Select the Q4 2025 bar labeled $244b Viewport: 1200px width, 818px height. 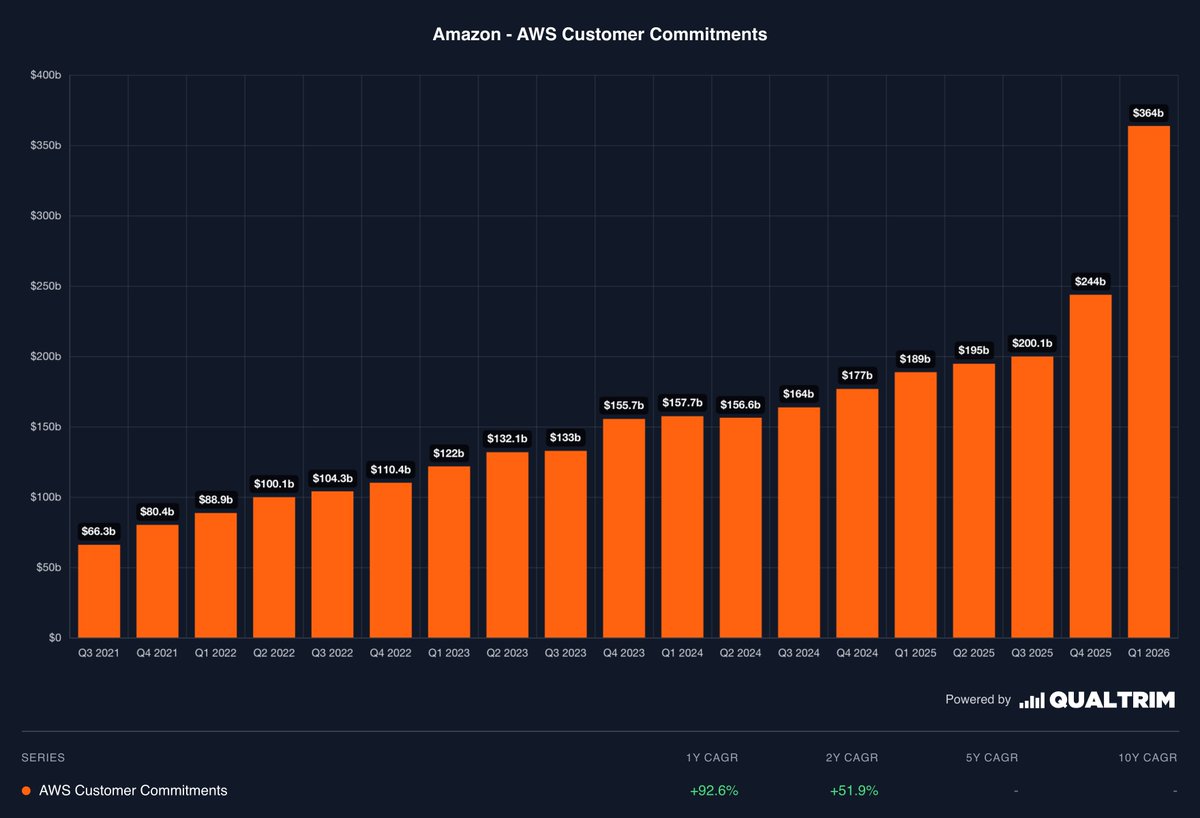(1090, 466)
